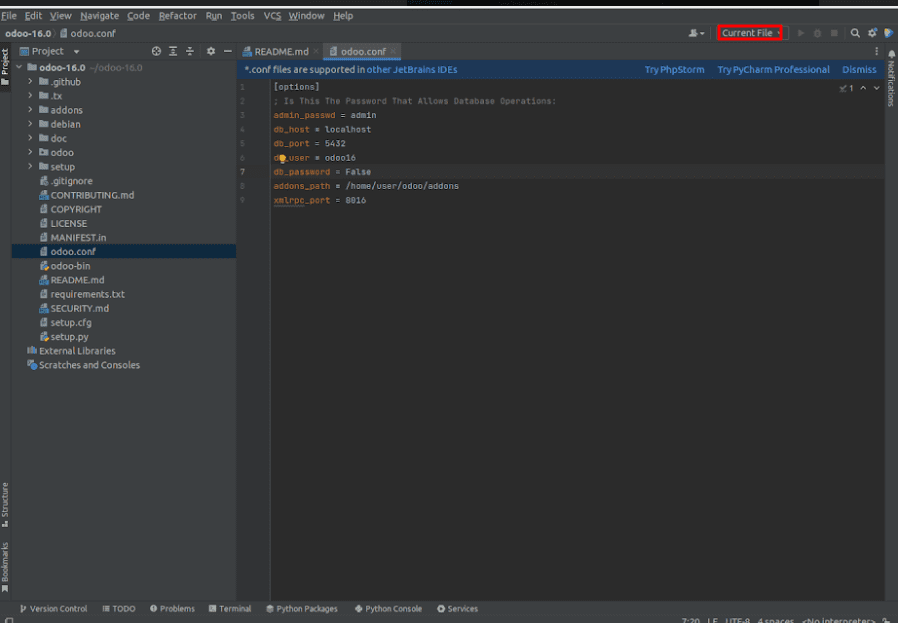Image resolution: width=898 pixels, height=623 pixels.
Task: Open the Search Everywhere magnifier icon
Action: [x=855, y=33]
